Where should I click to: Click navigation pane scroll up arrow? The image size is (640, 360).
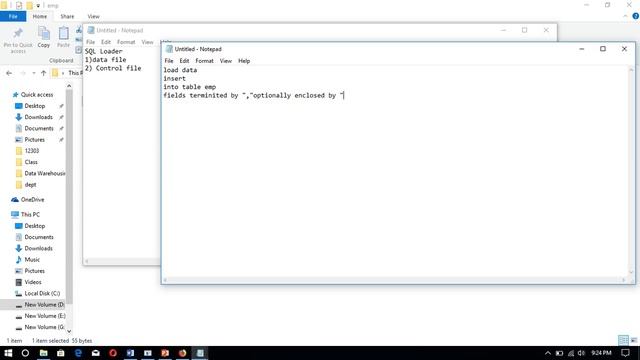(69, 86)
